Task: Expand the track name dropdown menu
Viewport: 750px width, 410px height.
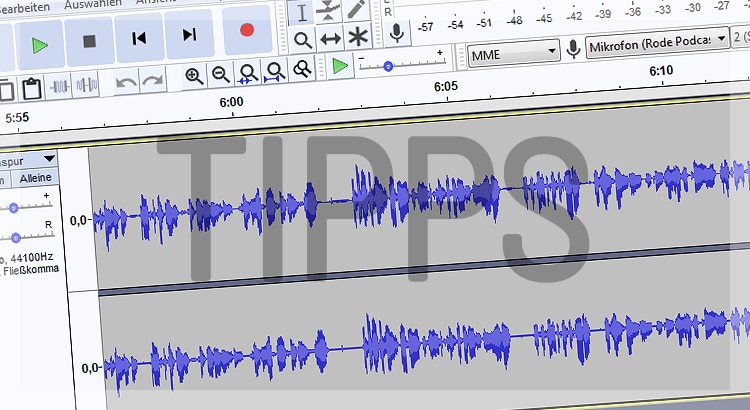Action: click(x=49, y=159)
